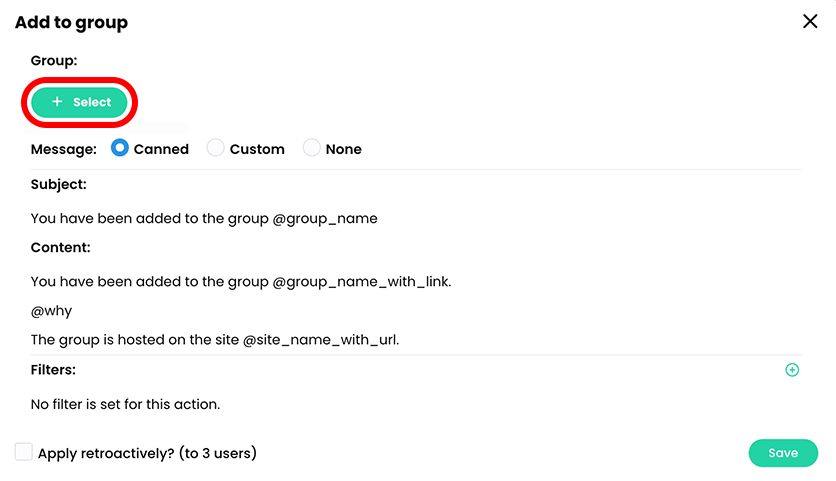
Task: Save the Add to group action
Action: (783, 453)
